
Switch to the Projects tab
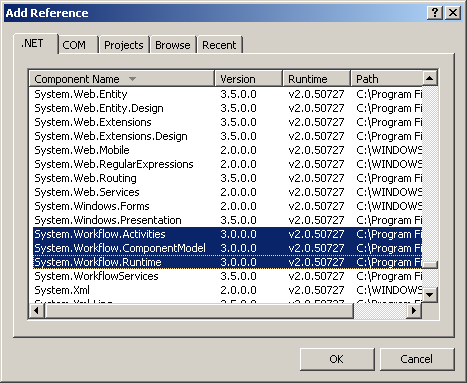124,45
